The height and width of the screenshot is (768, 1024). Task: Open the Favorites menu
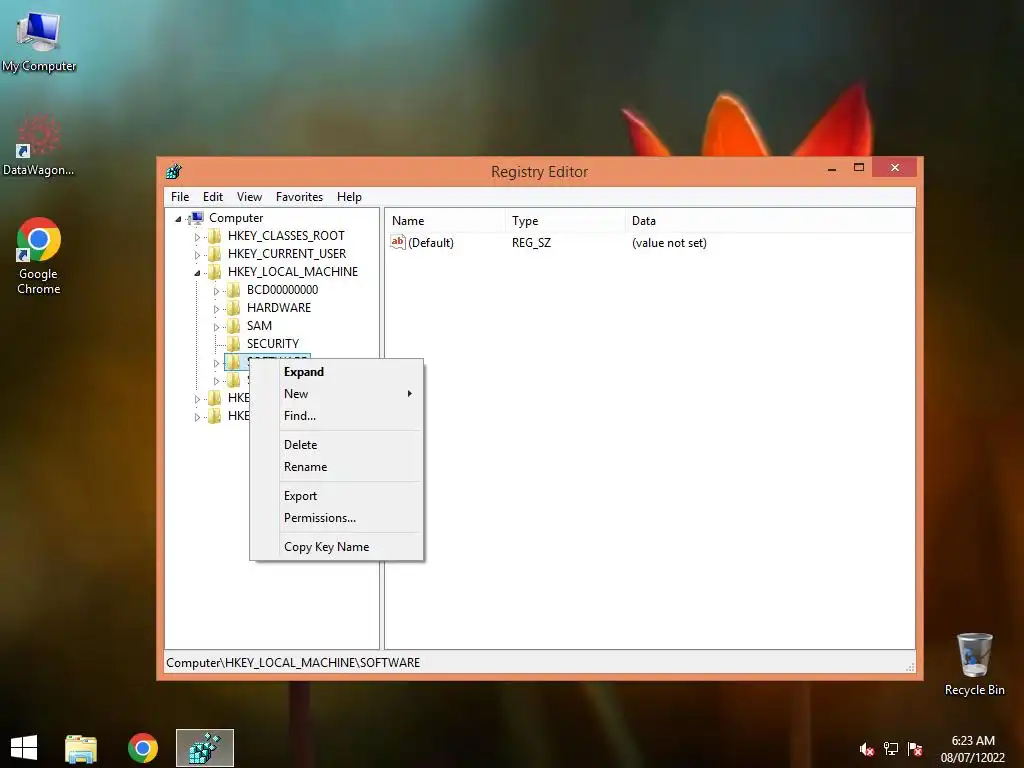tap(299, 197)
